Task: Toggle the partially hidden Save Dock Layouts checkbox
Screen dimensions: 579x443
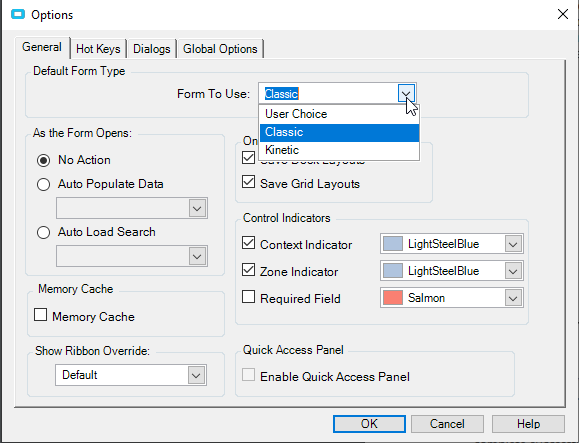Action: point(249,157)
